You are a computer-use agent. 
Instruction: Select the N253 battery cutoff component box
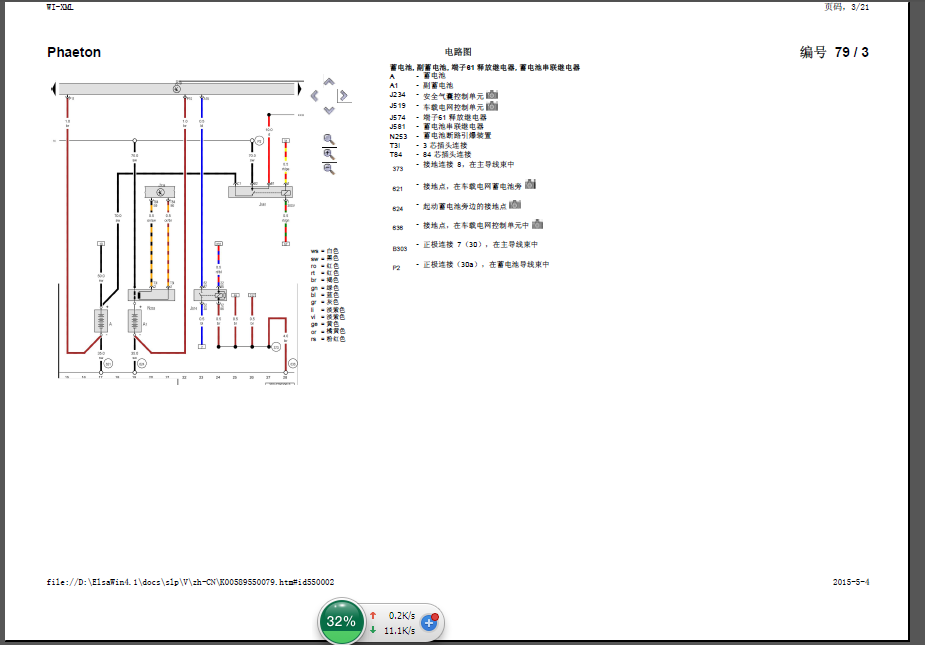click(x=151, y=294)
